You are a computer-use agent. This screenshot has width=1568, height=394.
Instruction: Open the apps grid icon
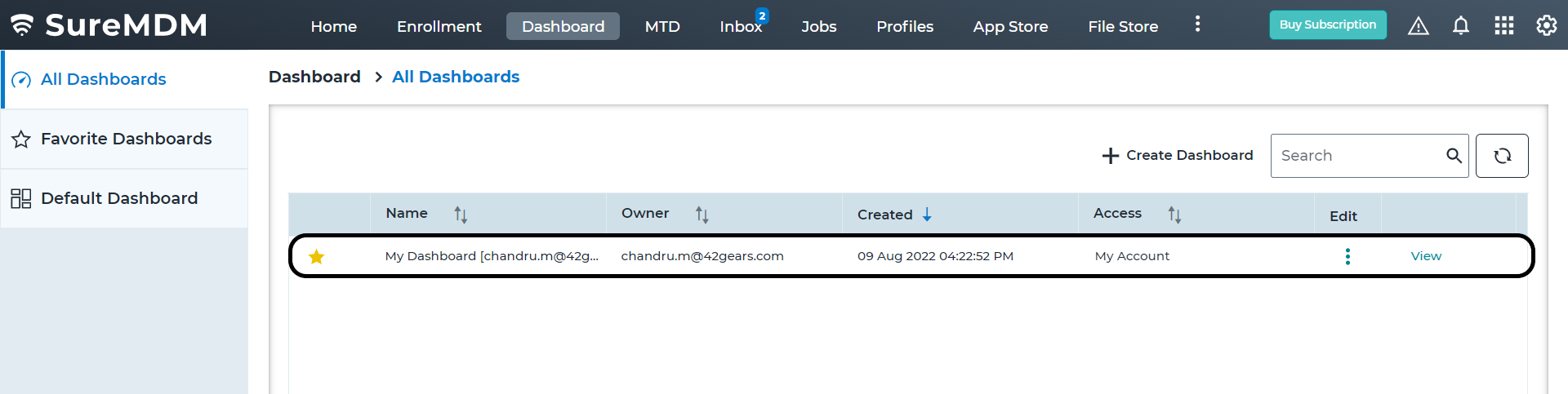[x=1504, y=26]
